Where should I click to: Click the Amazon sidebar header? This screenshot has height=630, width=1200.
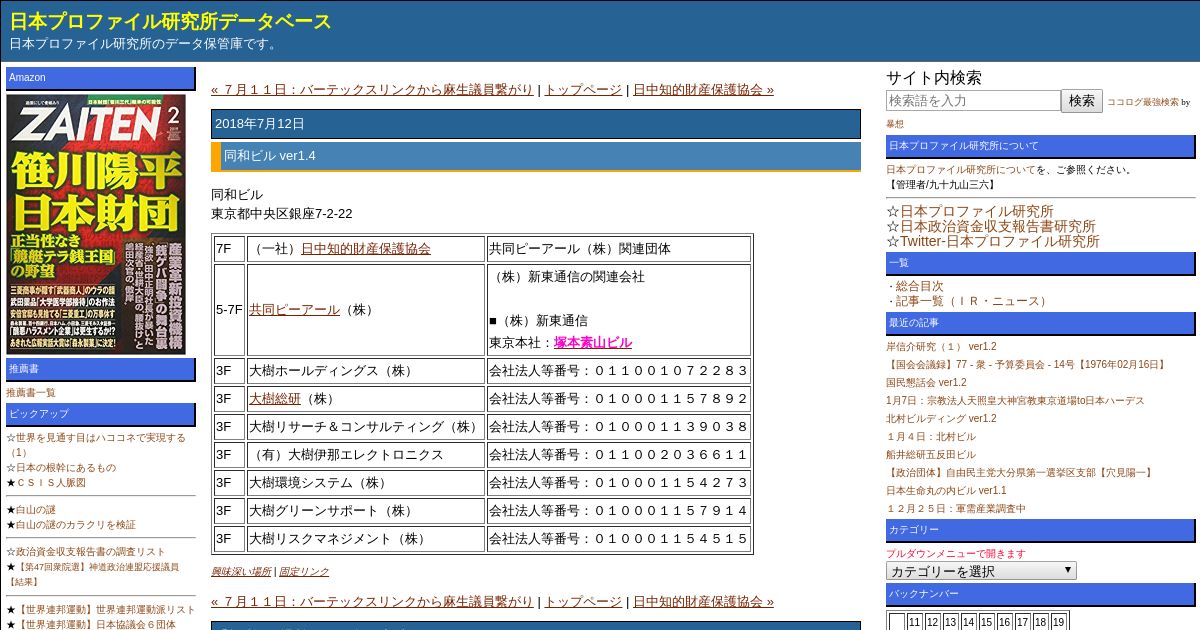(101, 78)
